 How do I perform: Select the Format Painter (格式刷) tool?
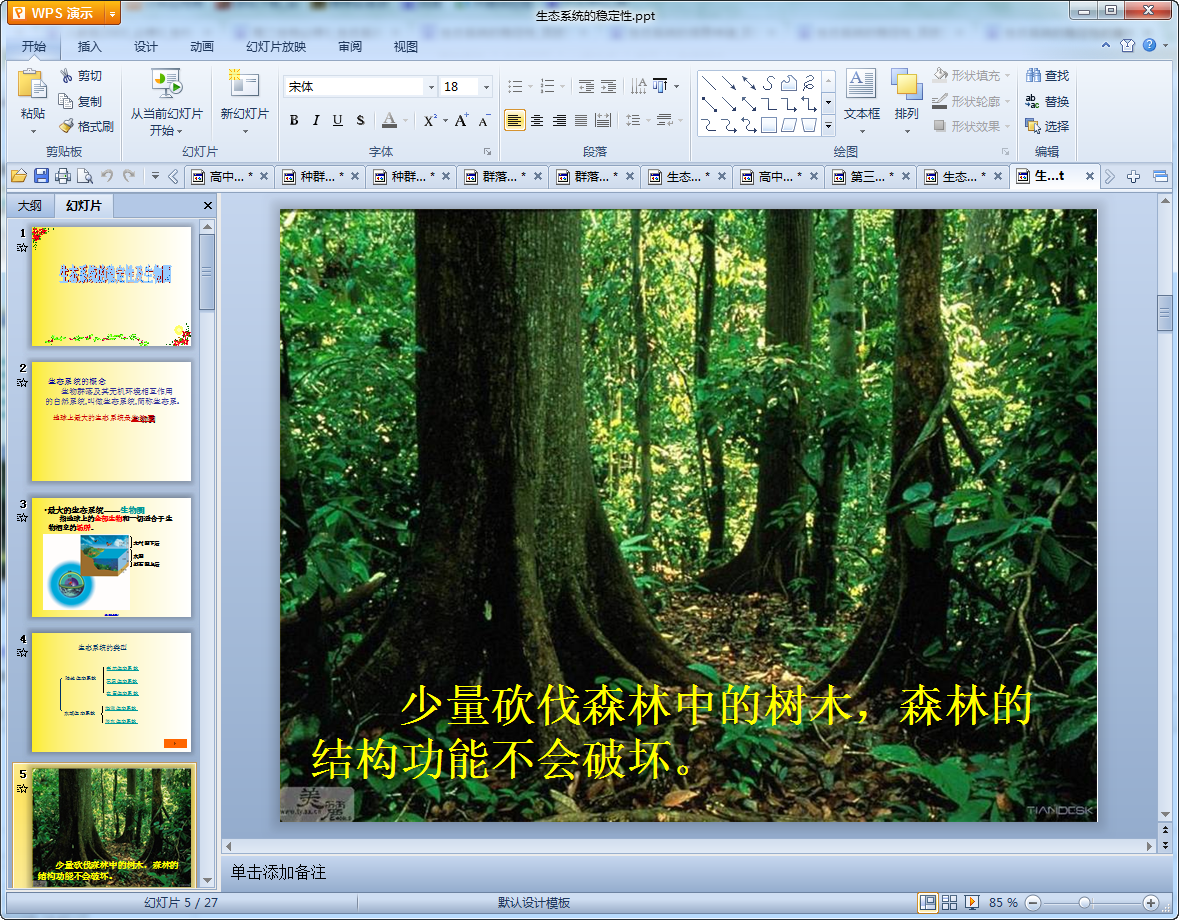67,126
